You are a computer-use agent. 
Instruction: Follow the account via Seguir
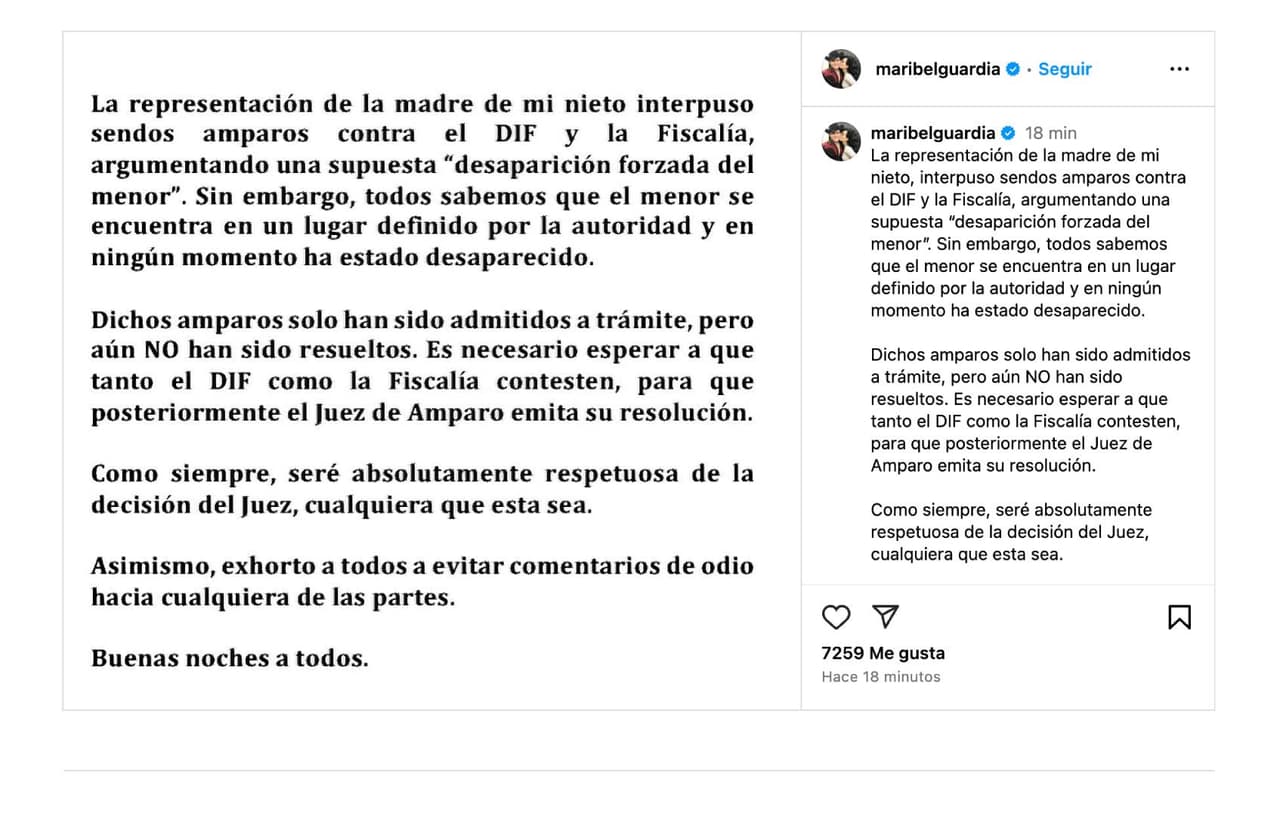coord(1065,69)
